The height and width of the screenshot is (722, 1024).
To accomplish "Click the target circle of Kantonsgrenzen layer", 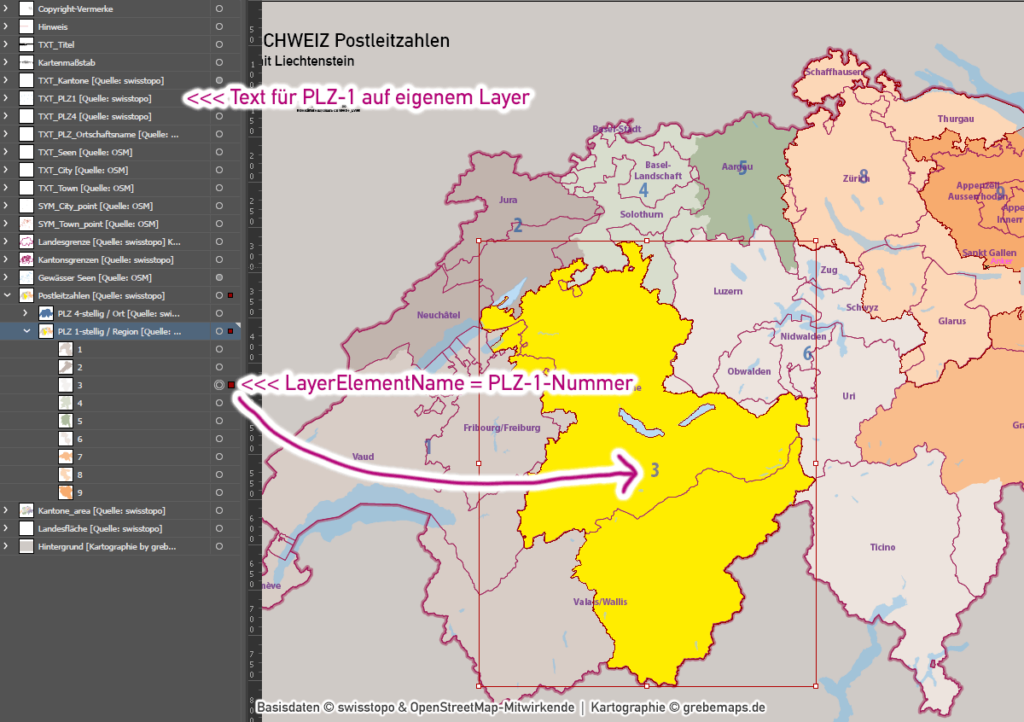I will [x=221, y=259].
